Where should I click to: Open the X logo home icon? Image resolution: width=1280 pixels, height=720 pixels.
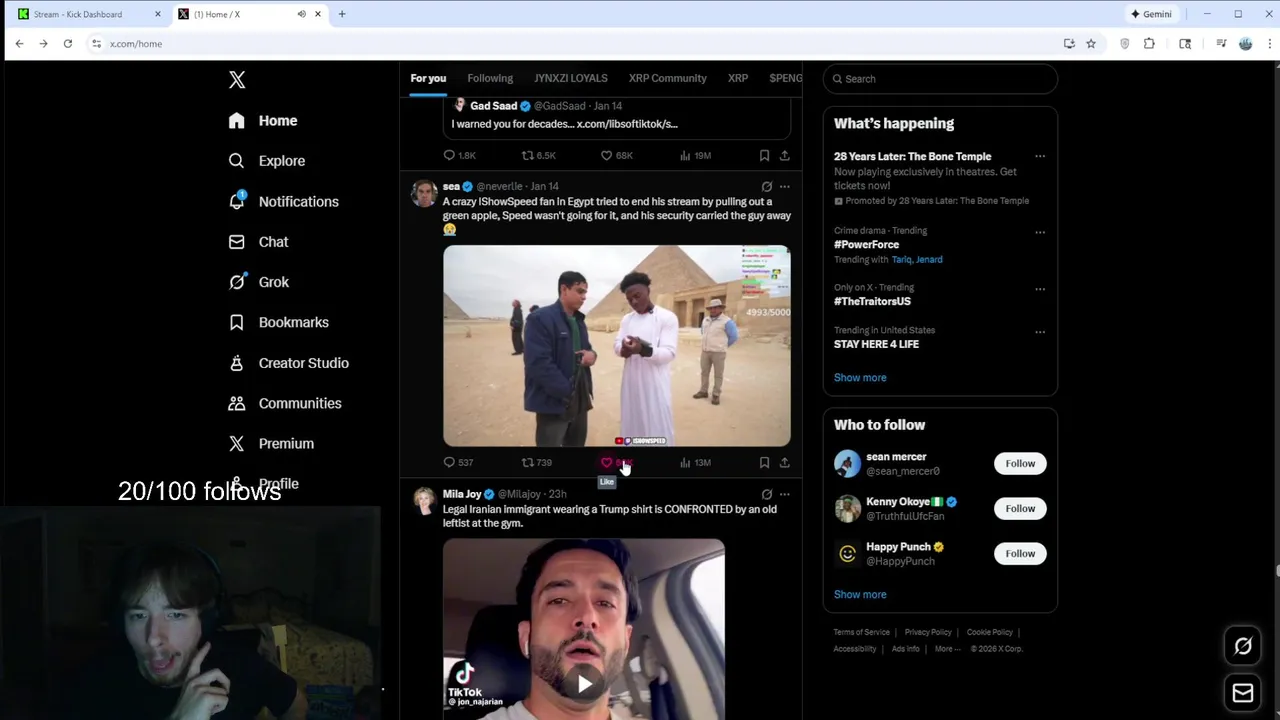[237, 80]
